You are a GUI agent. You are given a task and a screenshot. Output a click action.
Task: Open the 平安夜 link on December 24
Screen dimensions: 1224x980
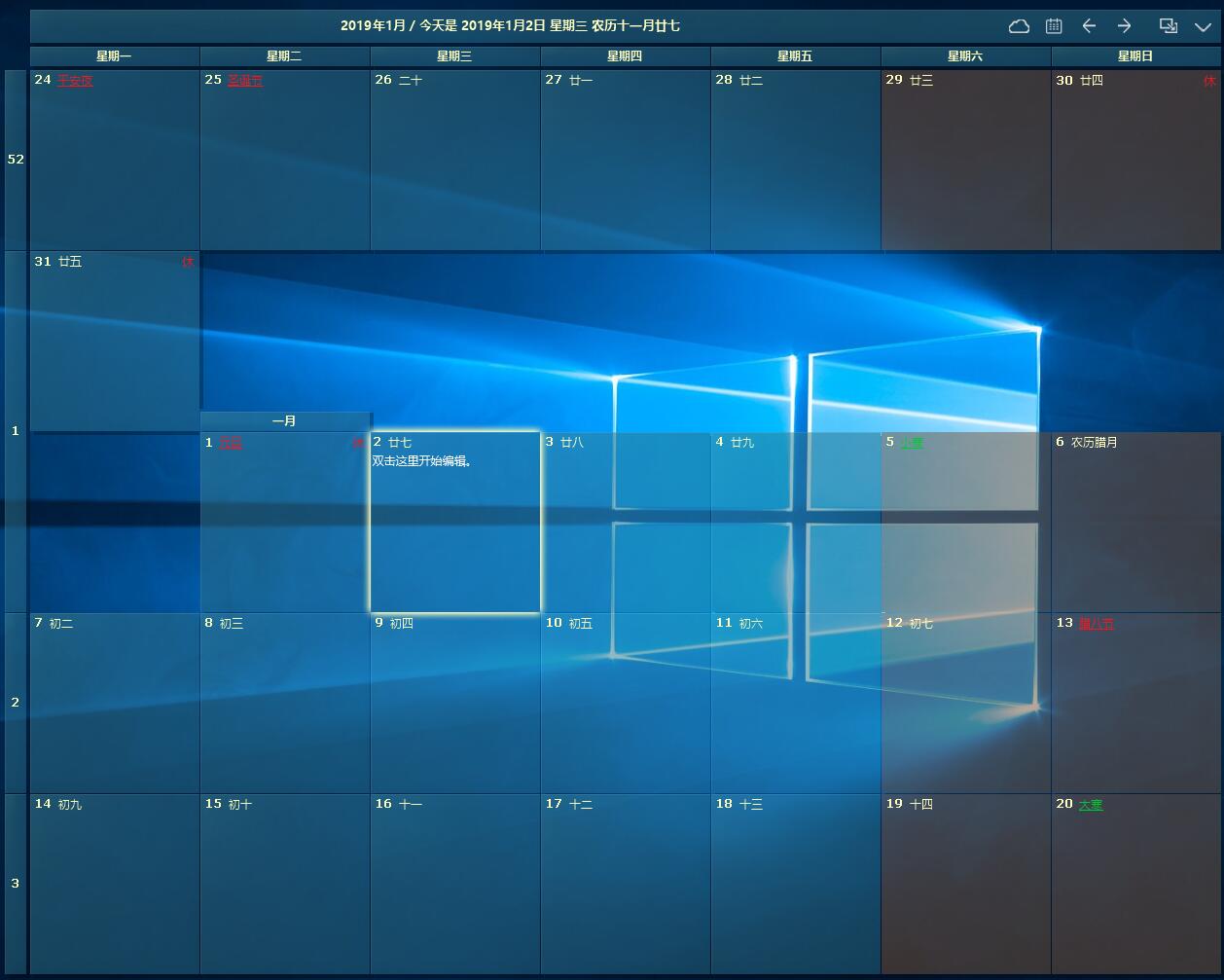coord(76,80)
